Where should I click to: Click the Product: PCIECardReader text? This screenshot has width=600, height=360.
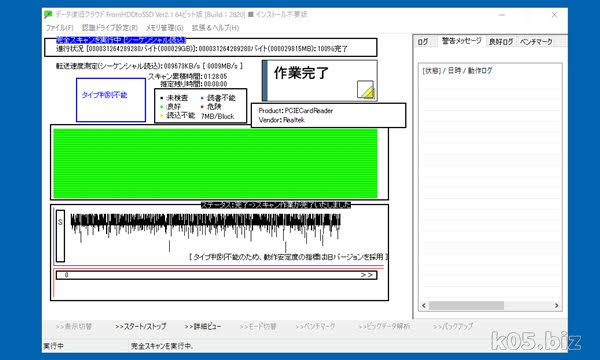point(295,111)
